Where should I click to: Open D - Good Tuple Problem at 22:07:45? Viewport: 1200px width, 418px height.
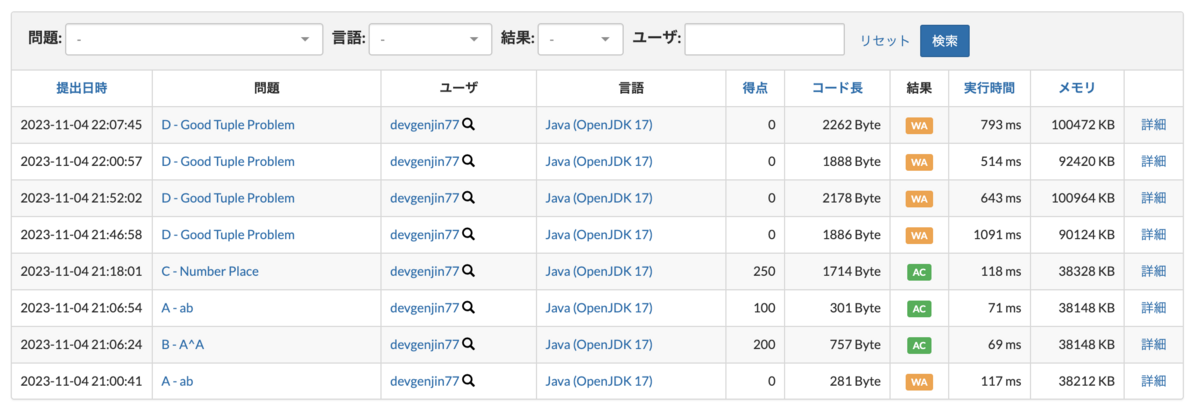coord(228,125)
